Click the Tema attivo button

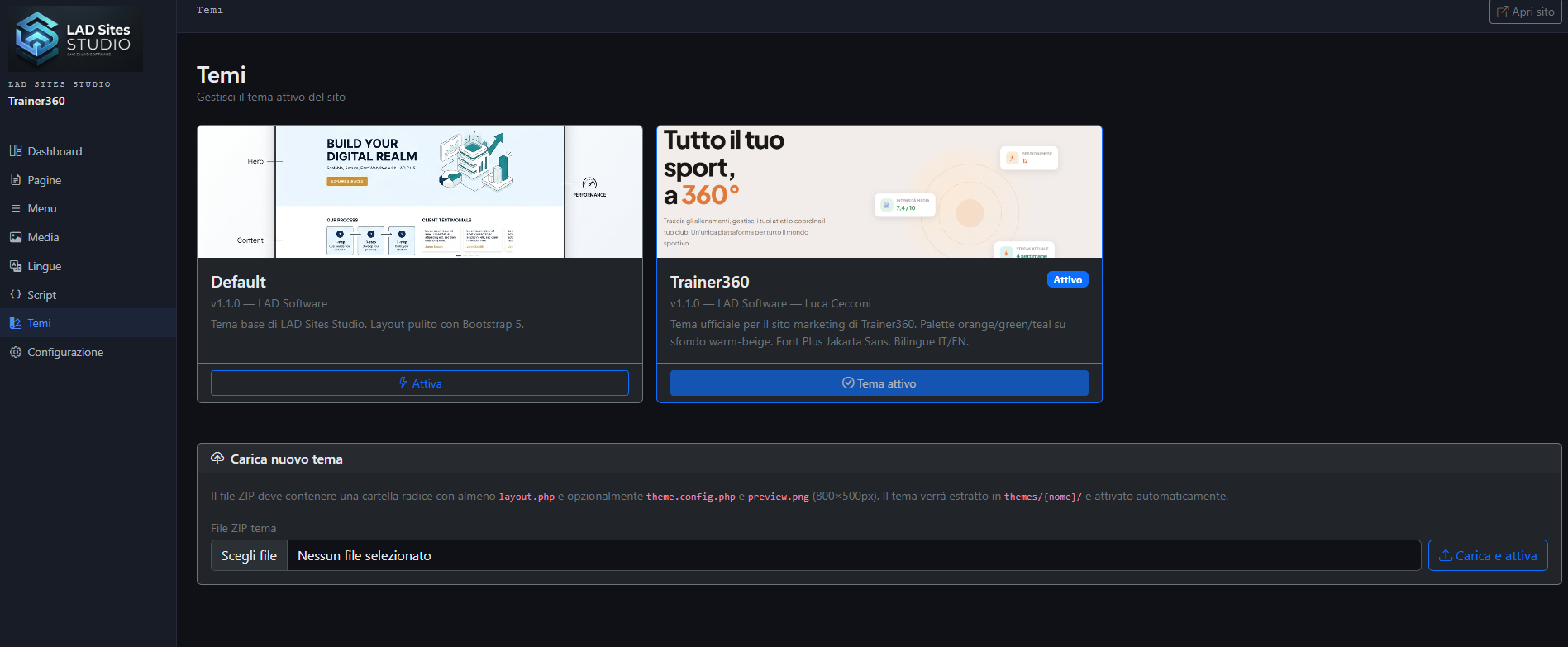point(879,383)
